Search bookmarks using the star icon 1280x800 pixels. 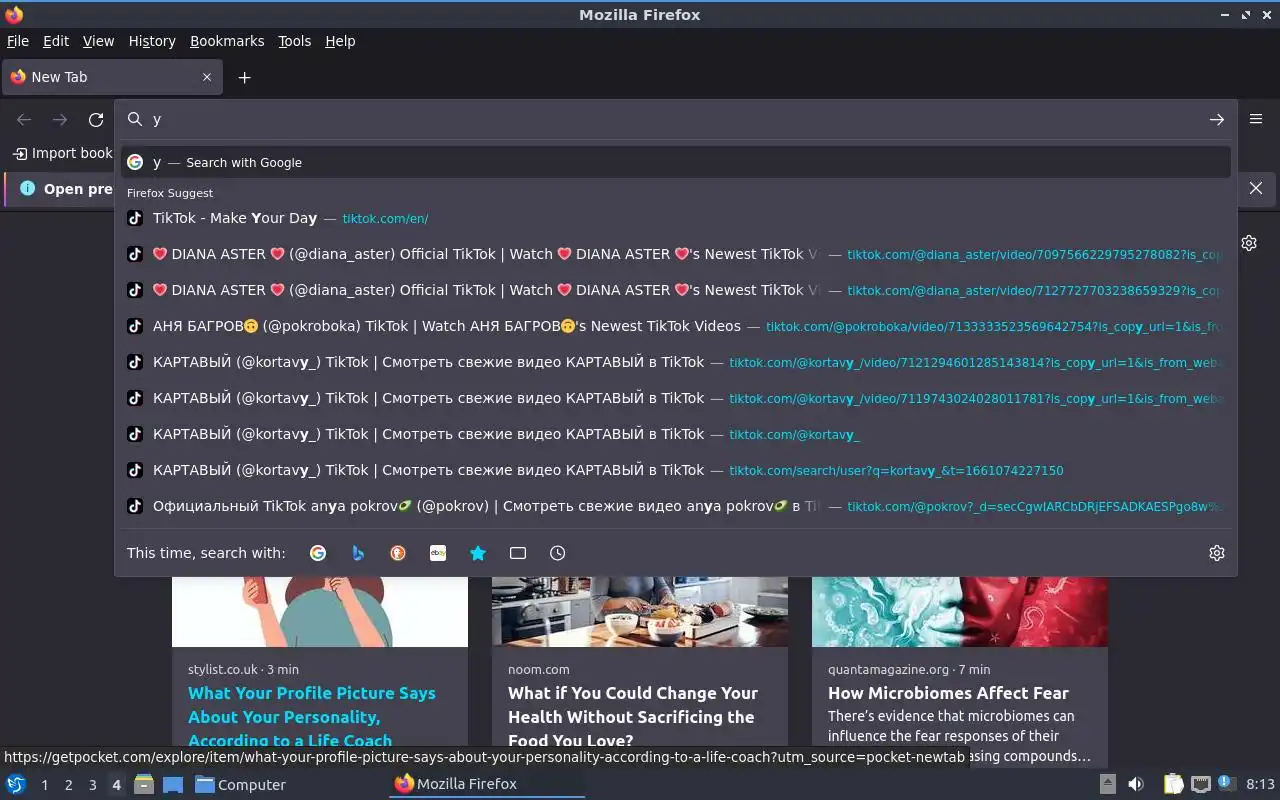tap(478, 553)
